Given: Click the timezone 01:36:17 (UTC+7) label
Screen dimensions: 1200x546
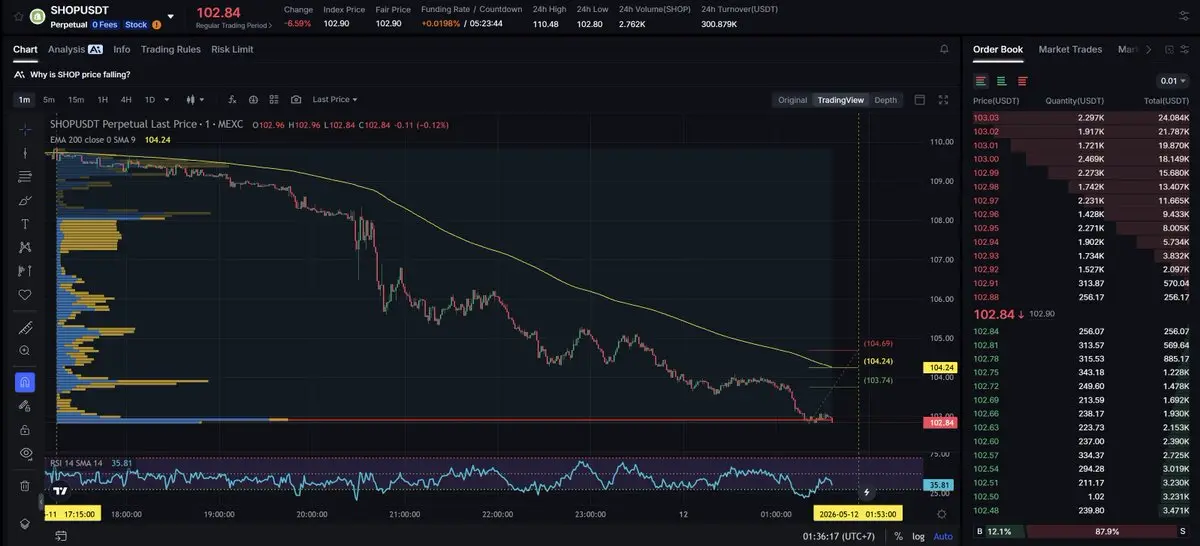Looking at the screenshot, I should (838, 537).
